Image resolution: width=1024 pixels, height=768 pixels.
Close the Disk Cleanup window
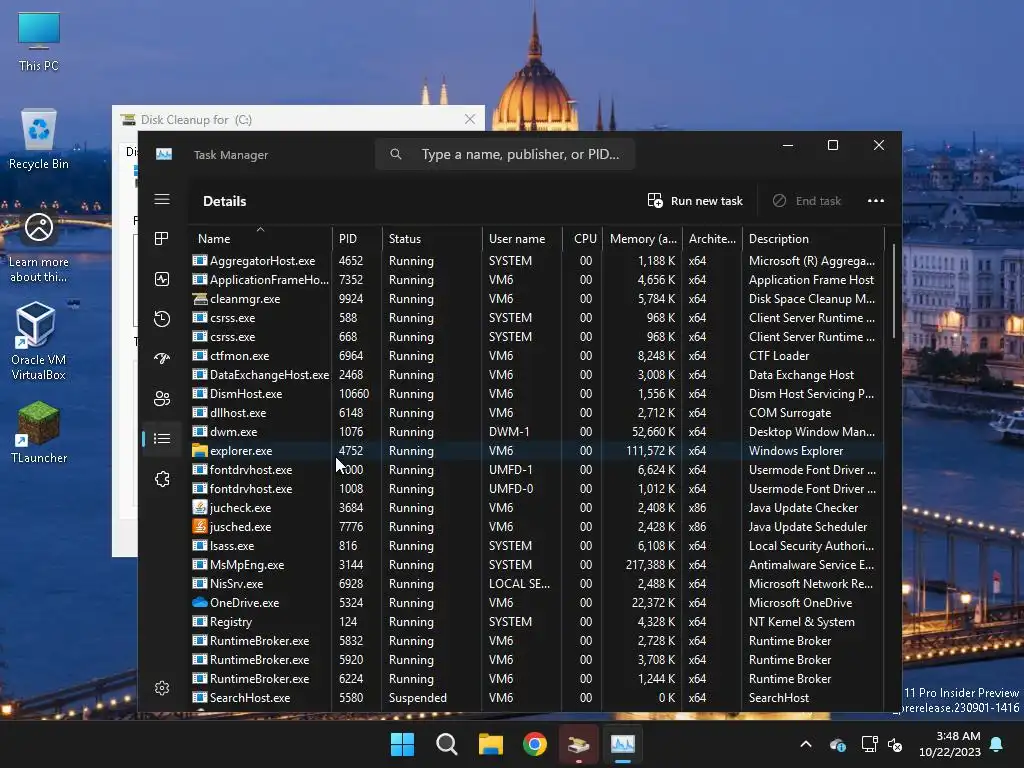point(470,119)
